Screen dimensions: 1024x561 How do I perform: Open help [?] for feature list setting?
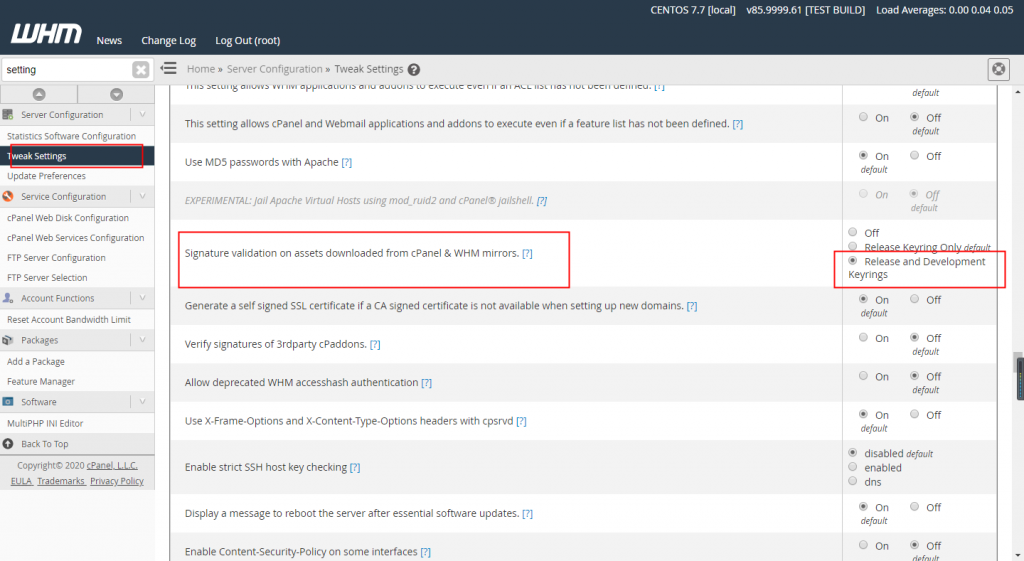737,124
